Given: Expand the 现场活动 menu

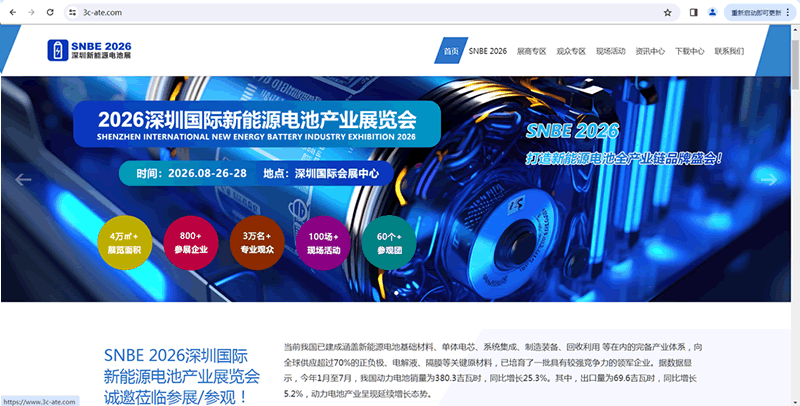Looking at the screenshot, I should coord(610,50).
